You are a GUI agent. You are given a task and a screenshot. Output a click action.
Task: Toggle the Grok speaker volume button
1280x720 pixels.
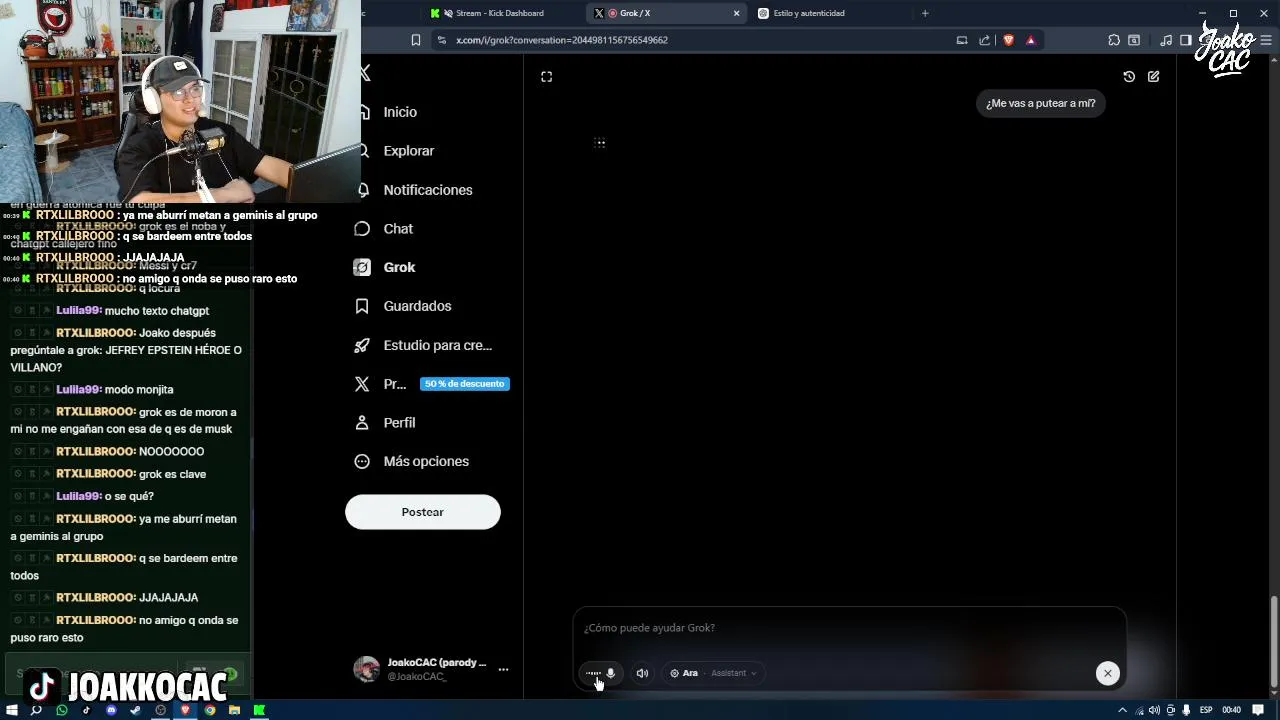point(642,673)
